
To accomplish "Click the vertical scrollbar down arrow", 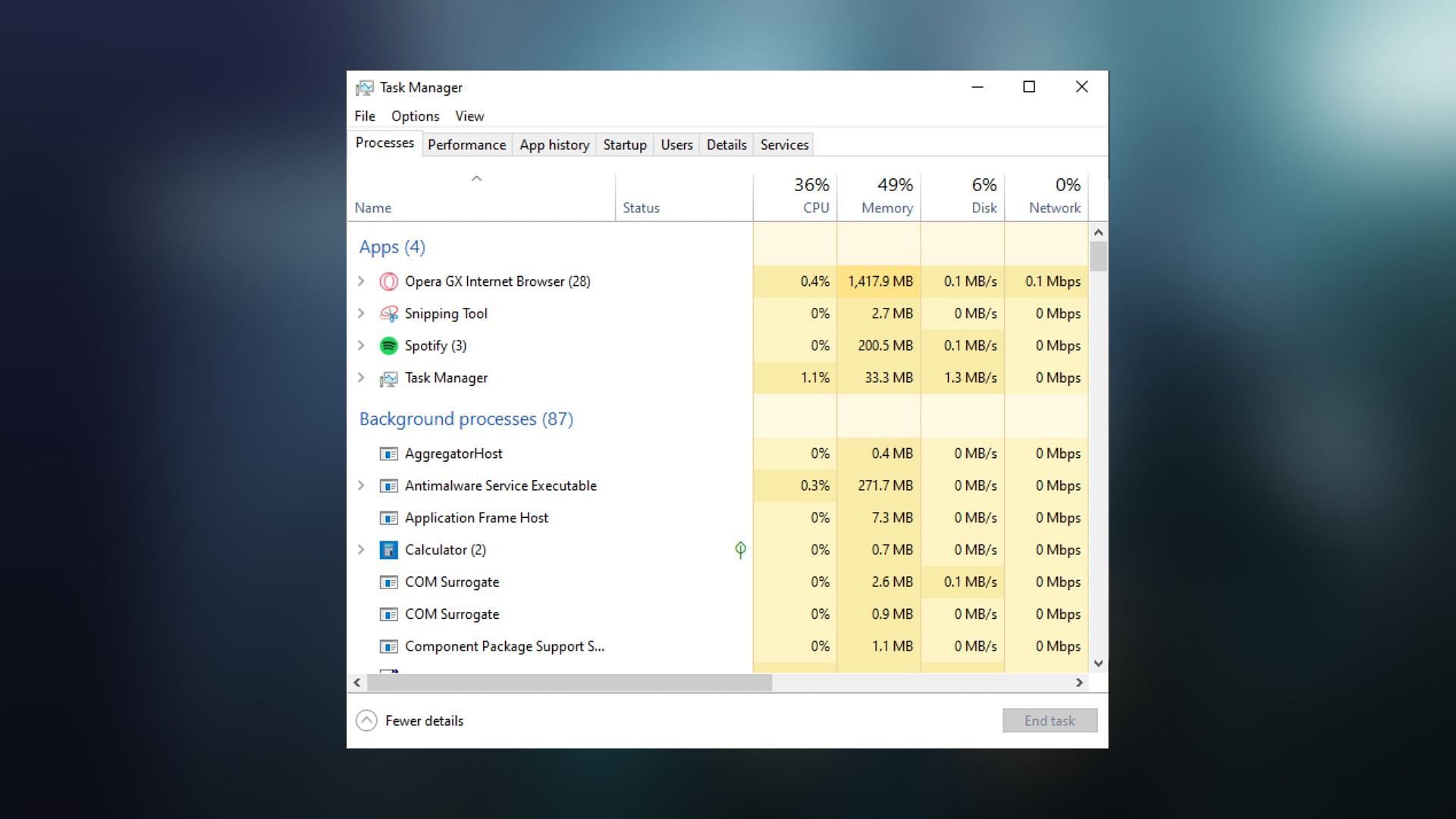I will pyautogui.click(x=1098, y=664).
